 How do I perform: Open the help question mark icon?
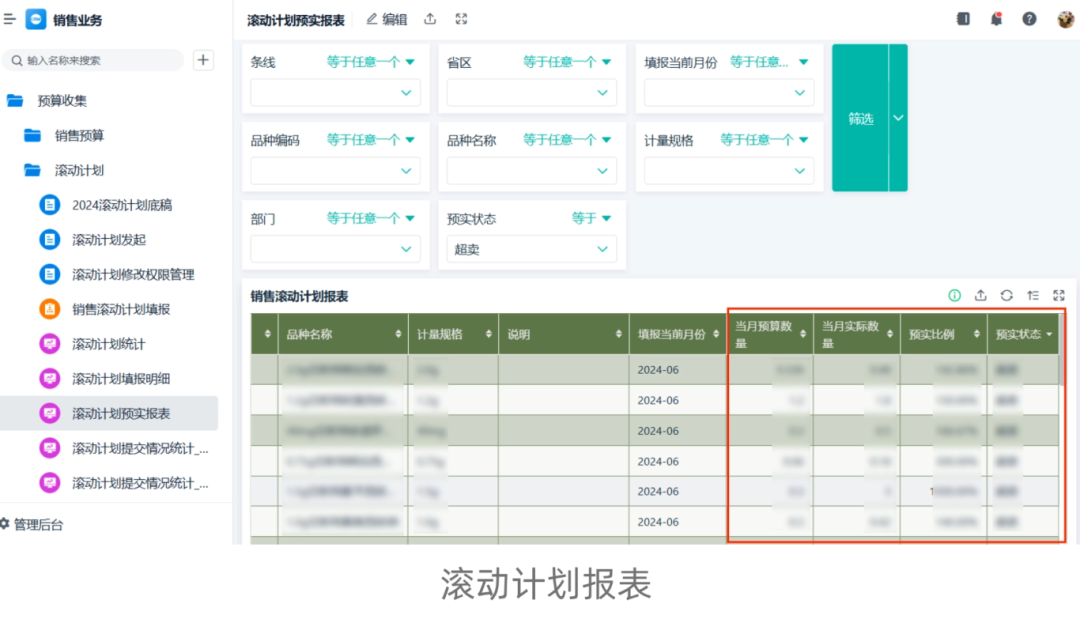(1029, 19)
